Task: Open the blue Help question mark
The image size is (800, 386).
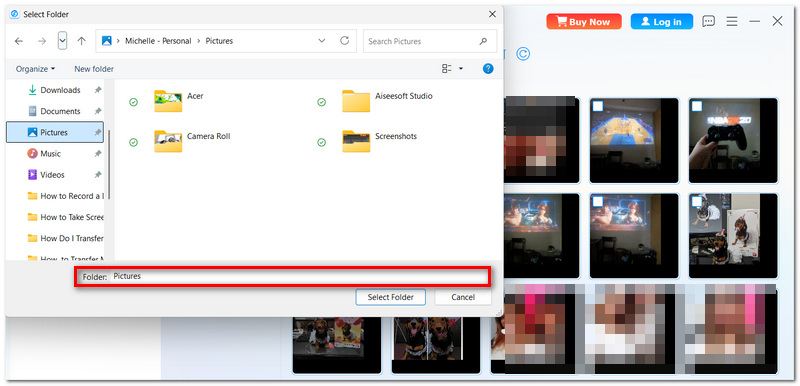Action: pos(488,68)
